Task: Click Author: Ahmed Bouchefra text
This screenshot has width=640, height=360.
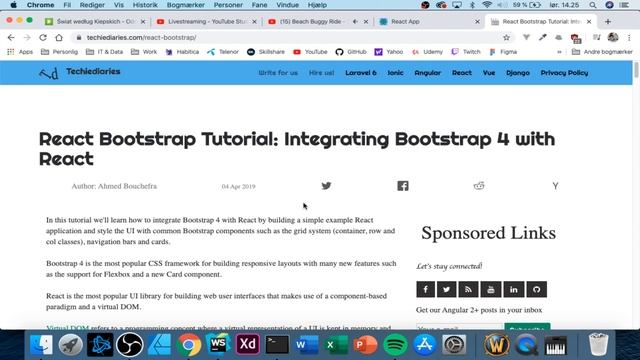Action: (x=114, y=186)
